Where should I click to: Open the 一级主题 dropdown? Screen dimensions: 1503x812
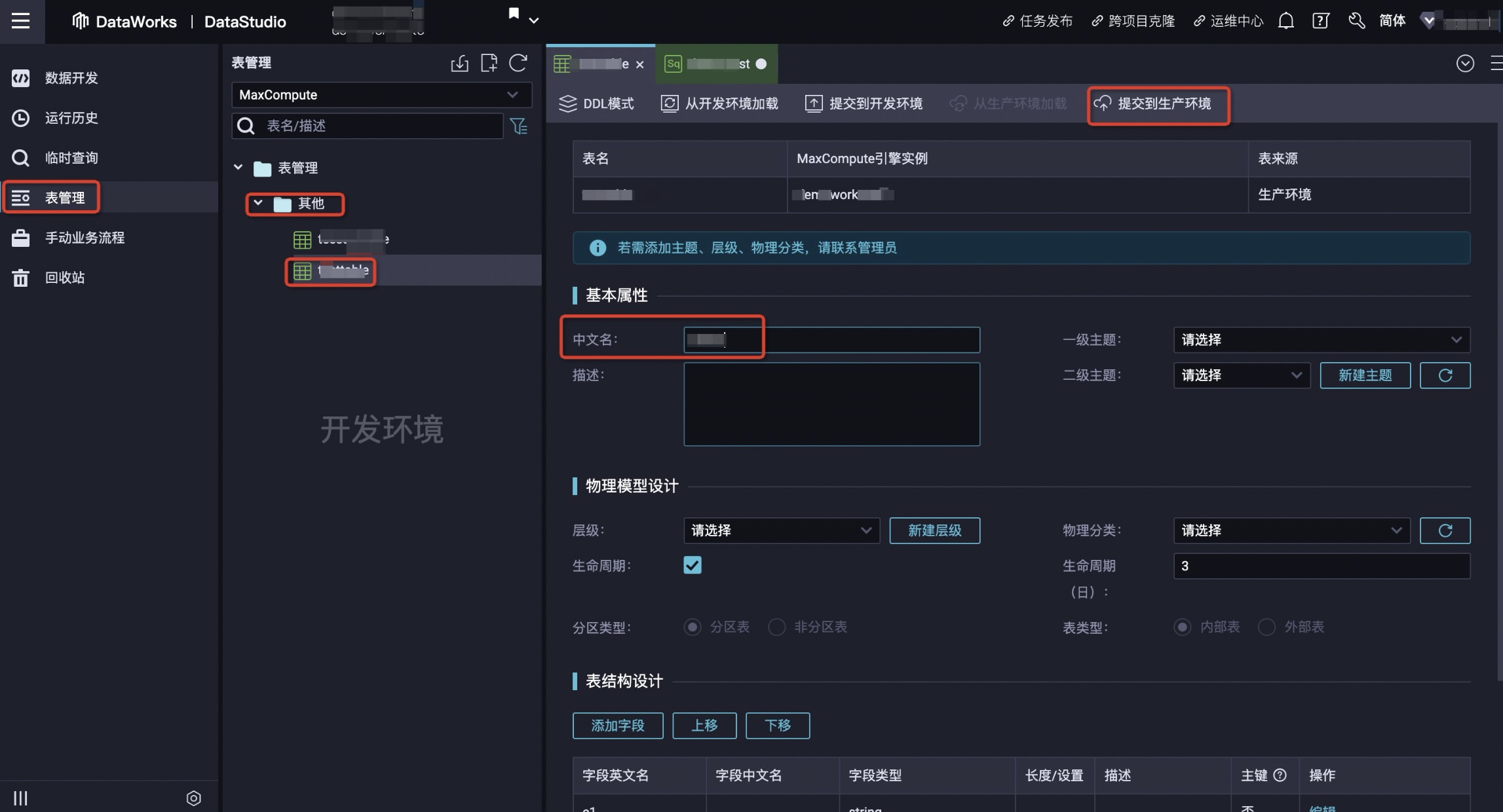pyautogui.click(x=1322, y=340)
